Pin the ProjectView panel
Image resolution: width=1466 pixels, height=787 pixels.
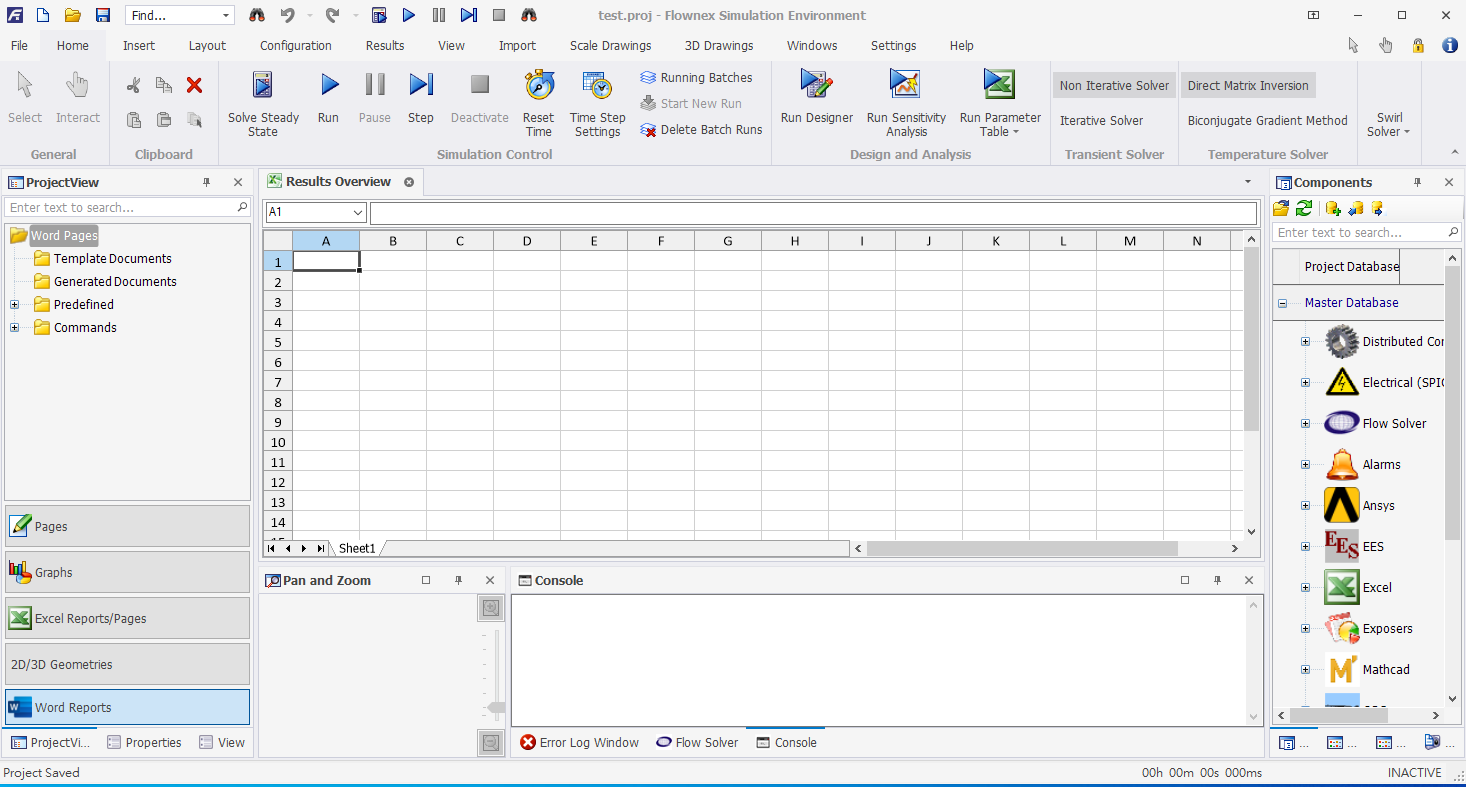pos(207,182)
